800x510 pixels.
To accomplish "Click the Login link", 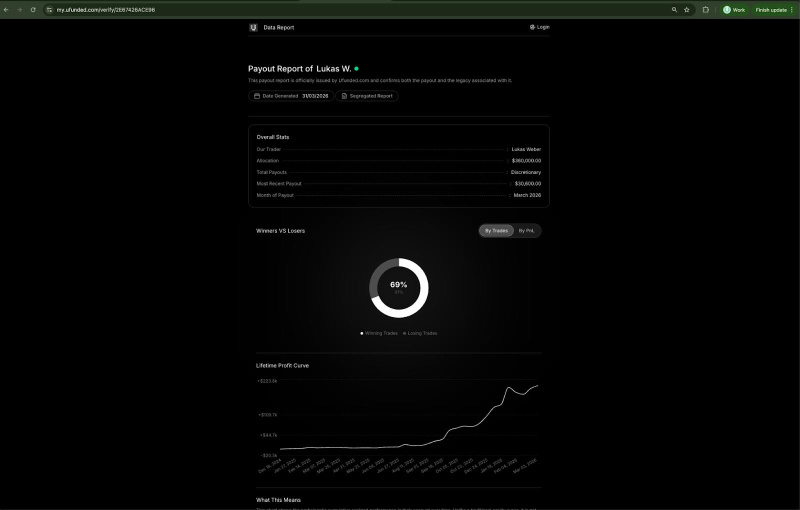I will 540,27.
